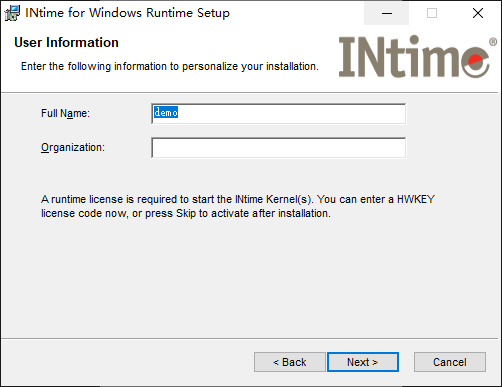Image resolution: width=502 pixels, height=387 pixels.
Task: Click the highlighted 'demo' text in Full Name
Action: tap(166, 113)
